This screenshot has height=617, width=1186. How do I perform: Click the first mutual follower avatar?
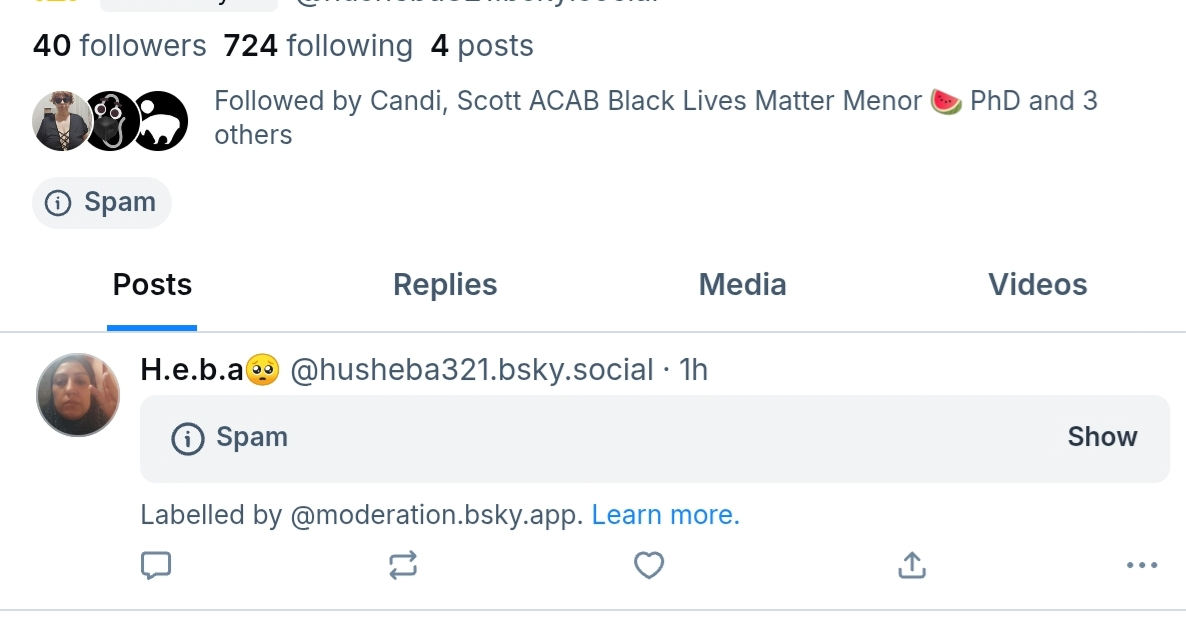62,121
